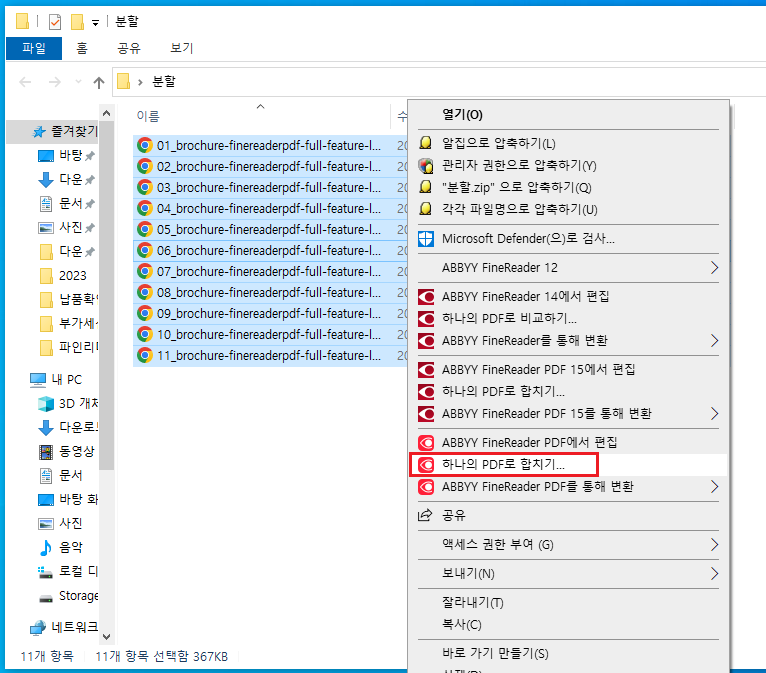The height and width of the screenshot is (673, 766).
Task: Select the 03_brochure file row
Action: coord(270,188)
